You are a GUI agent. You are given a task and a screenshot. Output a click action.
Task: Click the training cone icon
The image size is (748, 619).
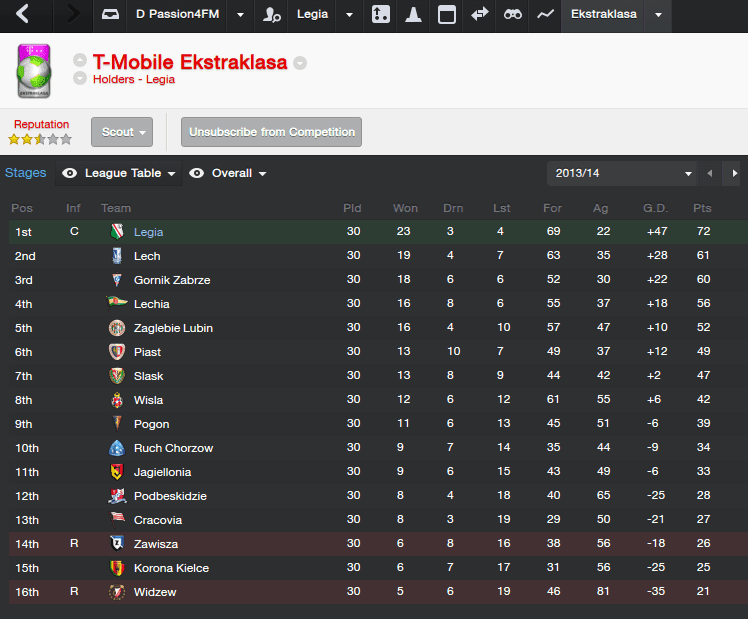413,15
